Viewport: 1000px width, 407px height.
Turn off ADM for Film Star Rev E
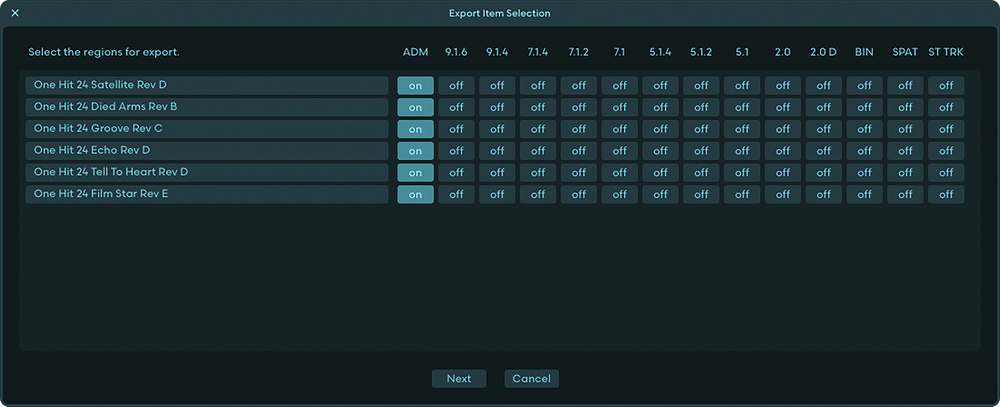tap(415, 194)
